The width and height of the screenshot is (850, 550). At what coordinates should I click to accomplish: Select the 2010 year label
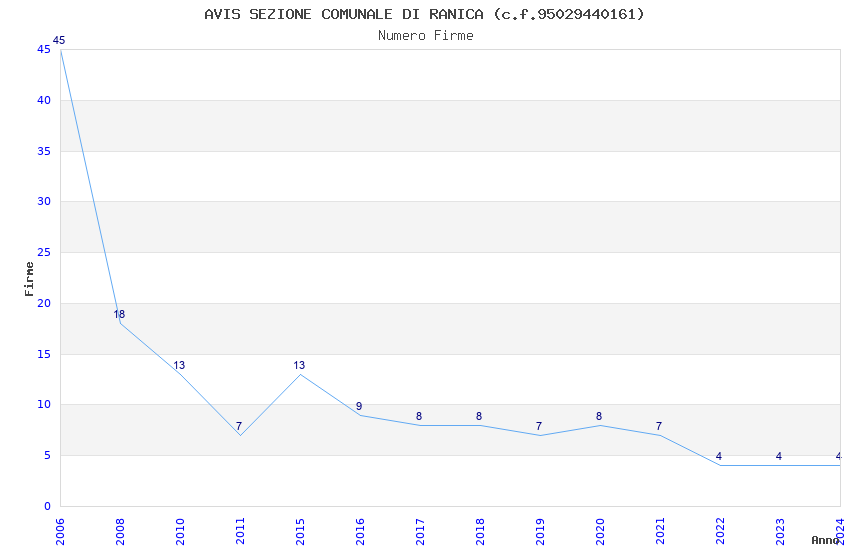tap(180, 531)
